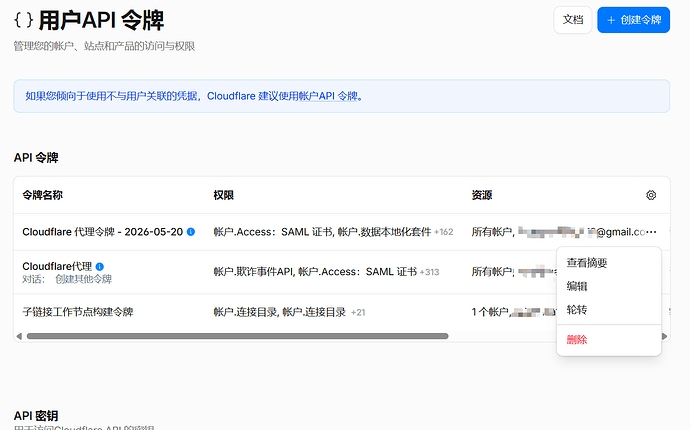Click the 资源 column header
This screenshot has width=690, height=430.
click(482, 195)
